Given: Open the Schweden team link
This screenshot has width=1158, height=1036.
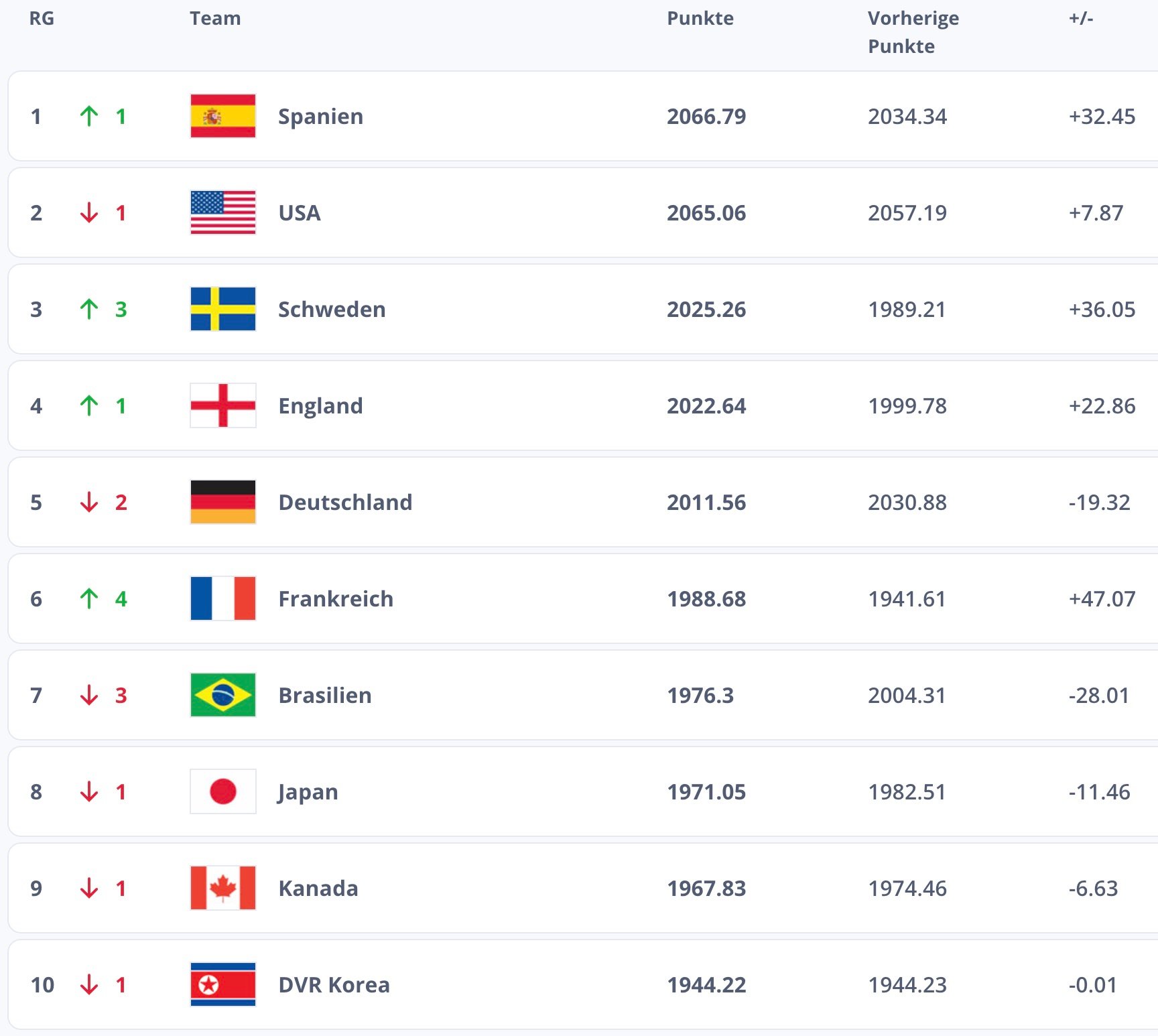Looking at the screenshot, I should coord(332,310).
